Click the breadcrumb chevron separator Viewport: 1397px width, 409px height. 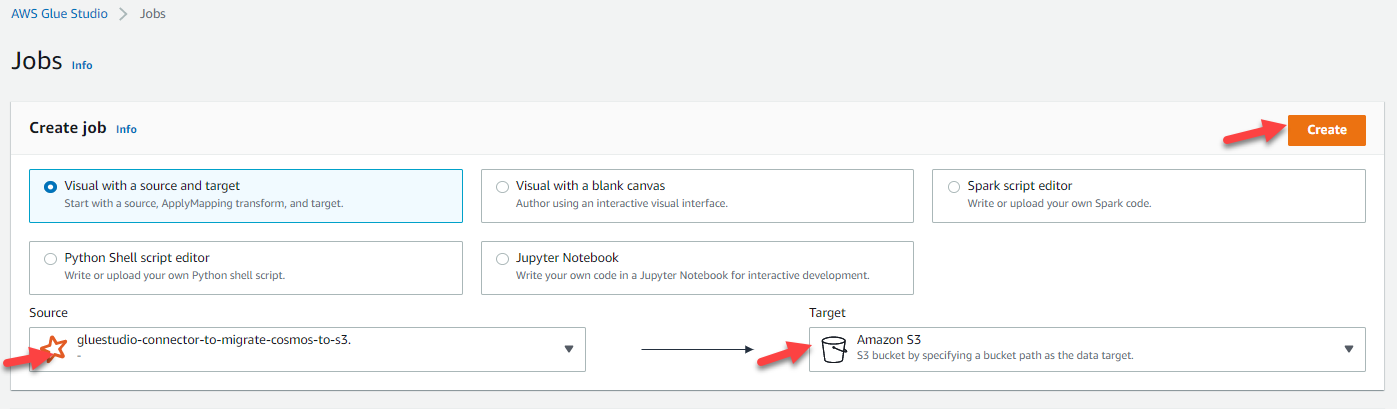click(123, 14)
